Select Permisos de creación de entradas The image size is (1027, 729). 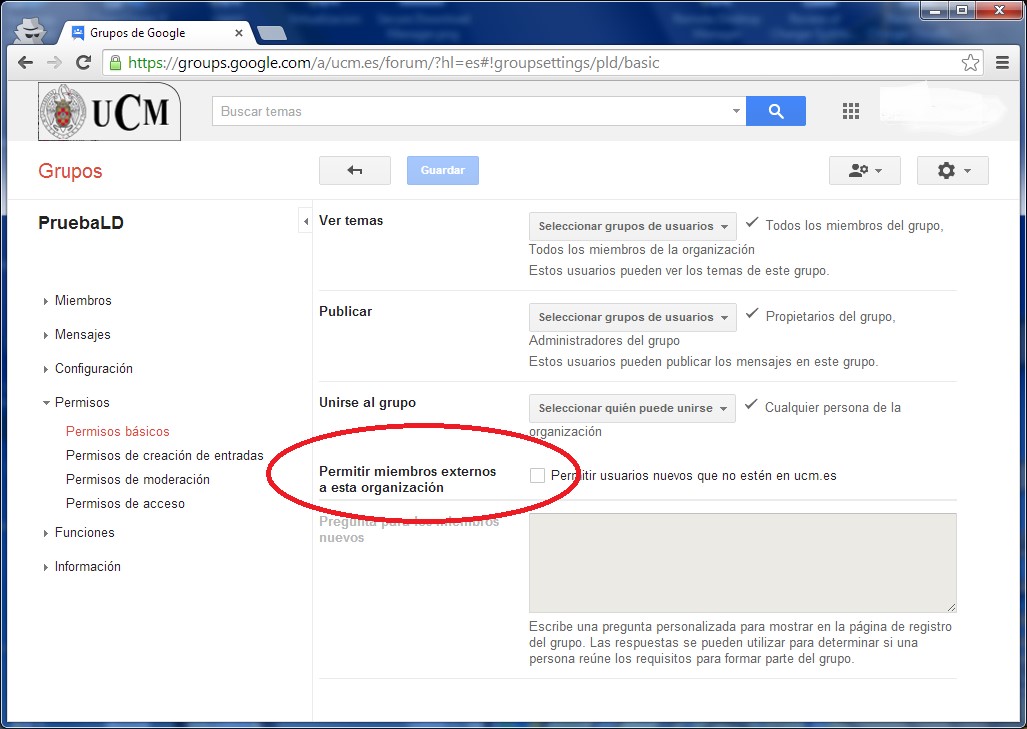tap(164, 455)
